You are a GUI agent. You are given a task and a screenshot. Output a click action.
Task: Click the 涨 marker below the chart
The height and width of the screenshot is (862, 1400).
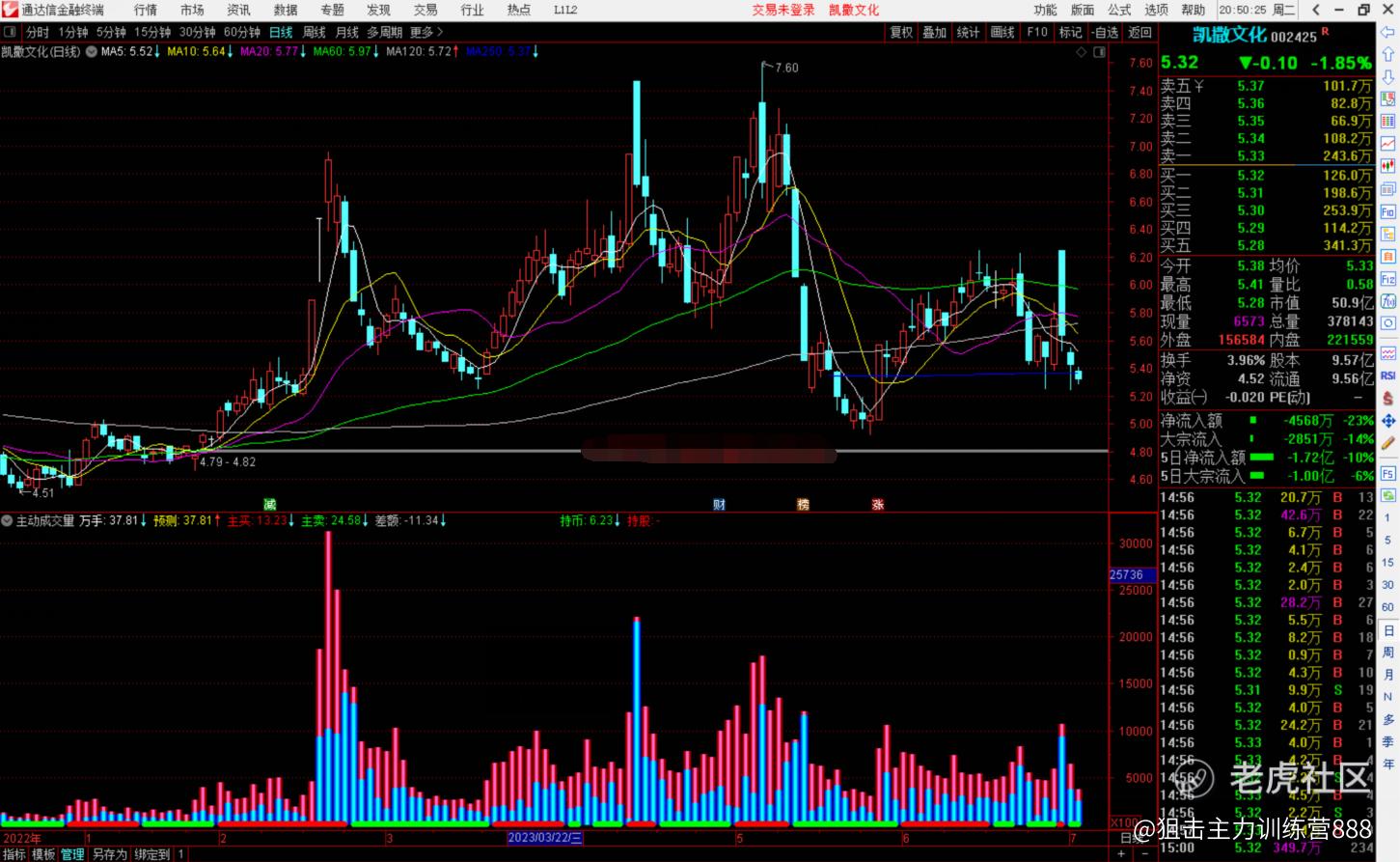tap(877, 504)
